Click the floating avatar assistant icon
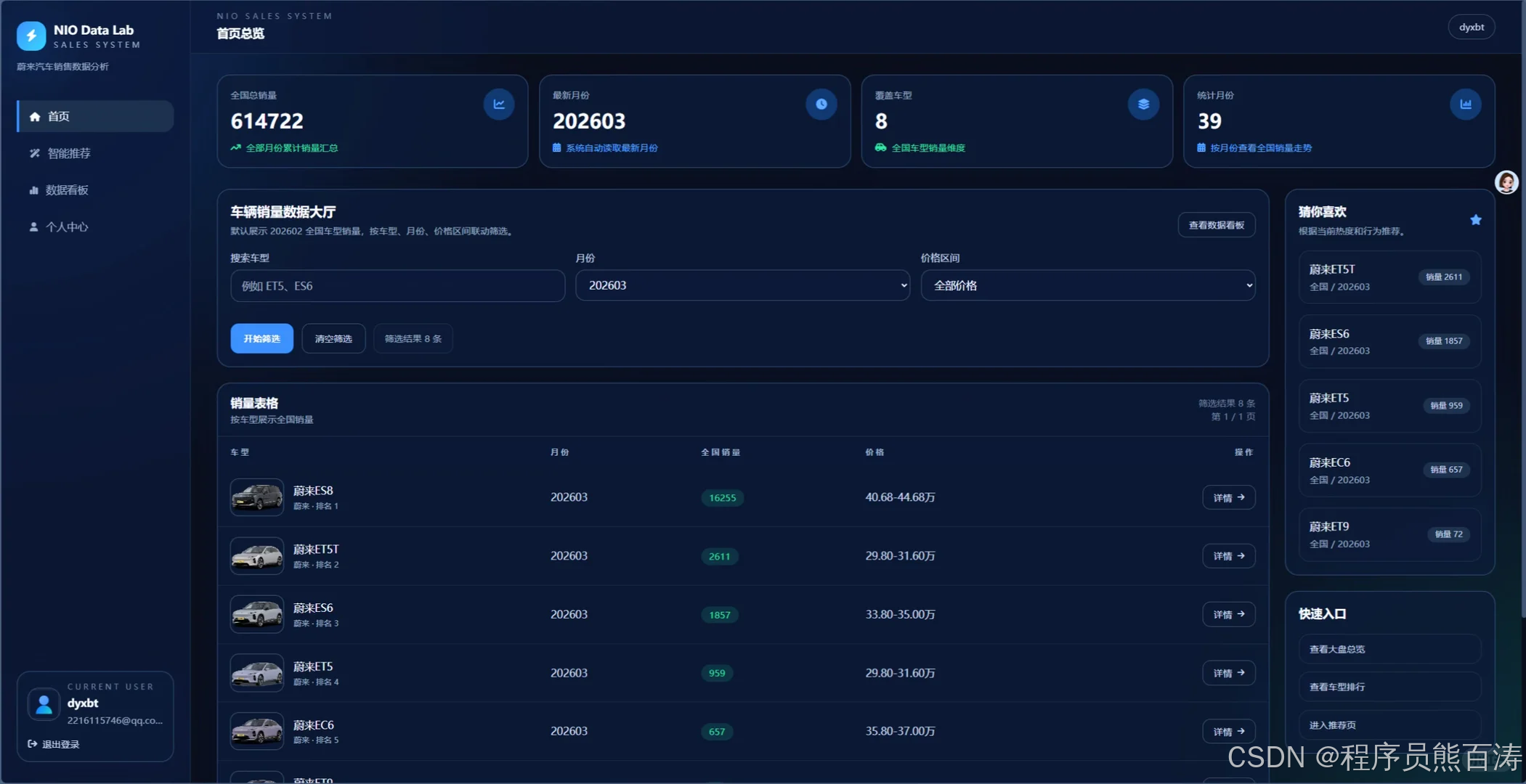The image size is (1526, 784). [1506, 181]
